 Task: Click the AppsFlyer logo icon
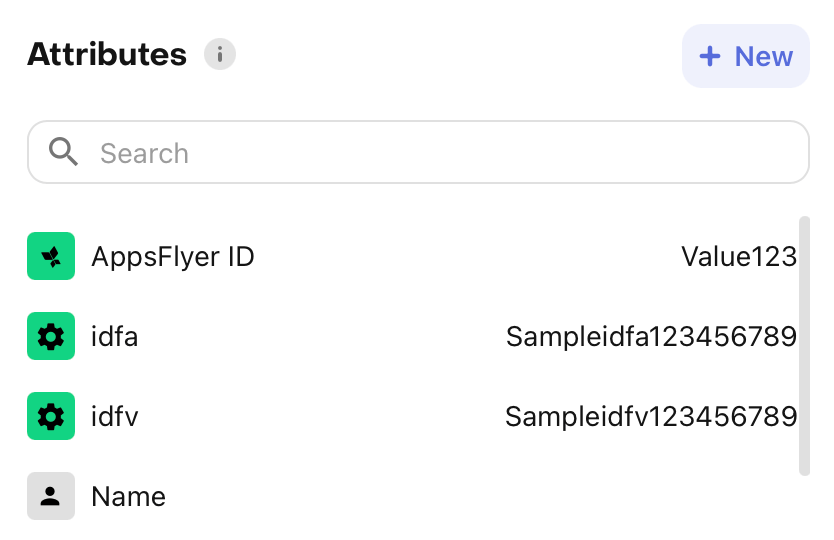(51, 256)
